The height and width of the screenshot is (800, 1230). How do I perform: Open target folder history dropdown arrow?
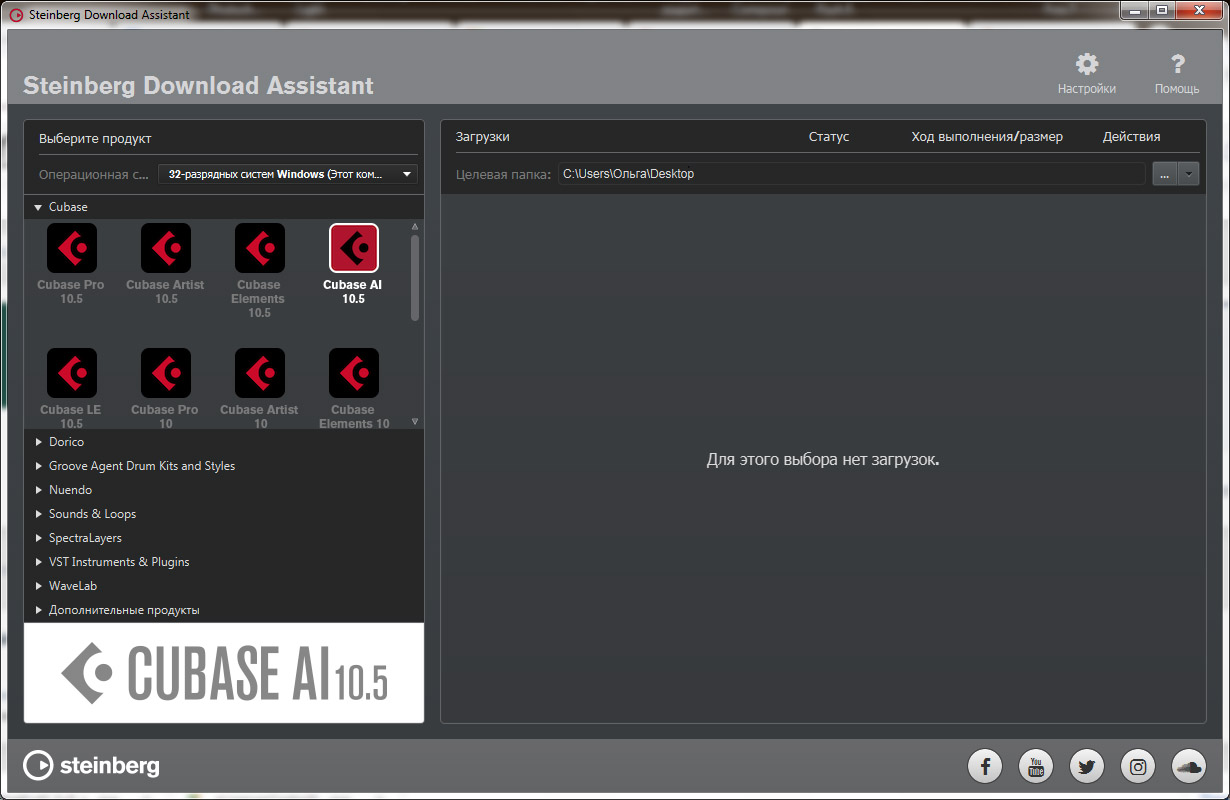[1189, 174]
